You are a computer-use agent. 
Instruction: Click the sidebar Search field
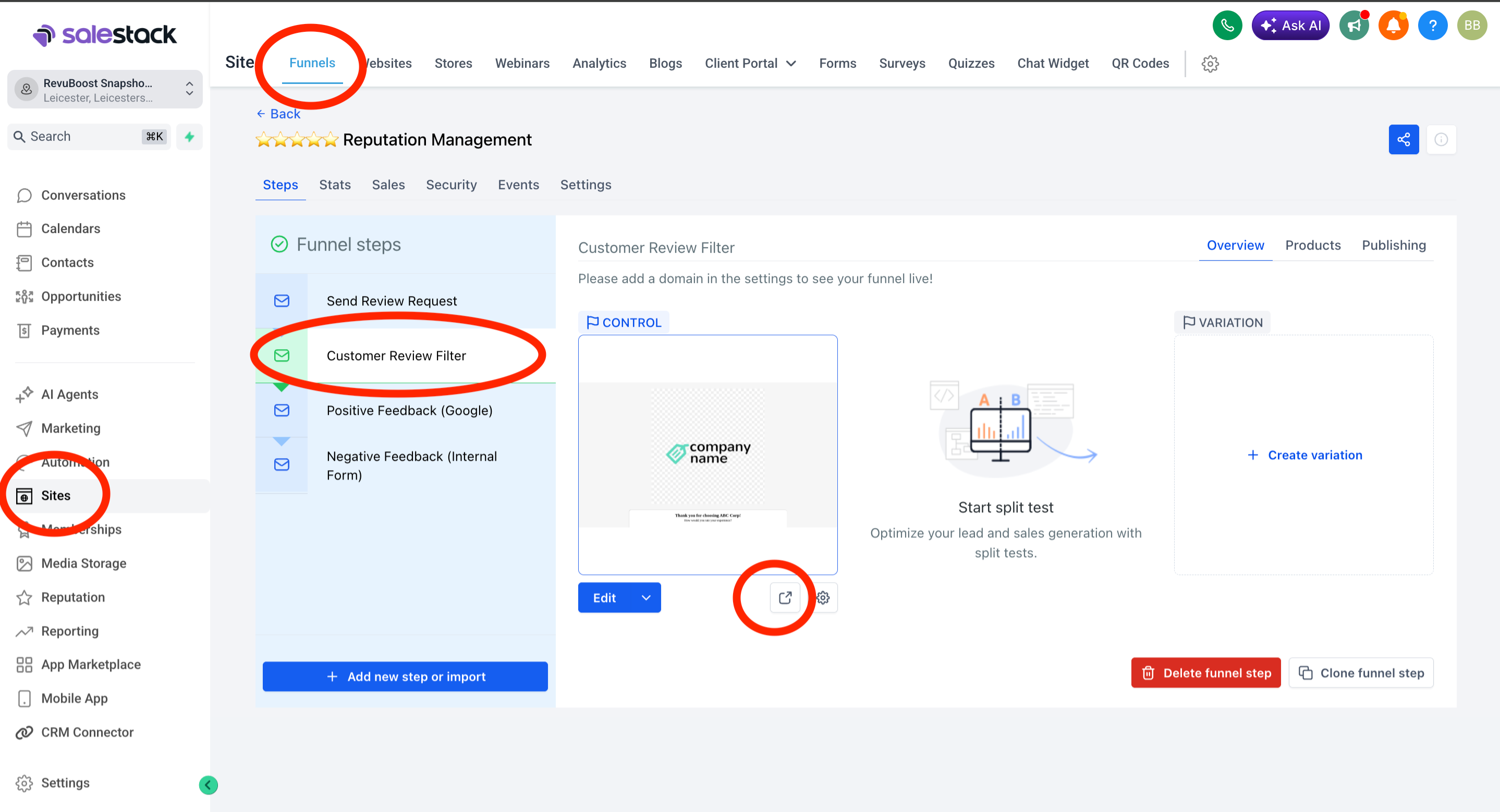(x=89, y=137)
